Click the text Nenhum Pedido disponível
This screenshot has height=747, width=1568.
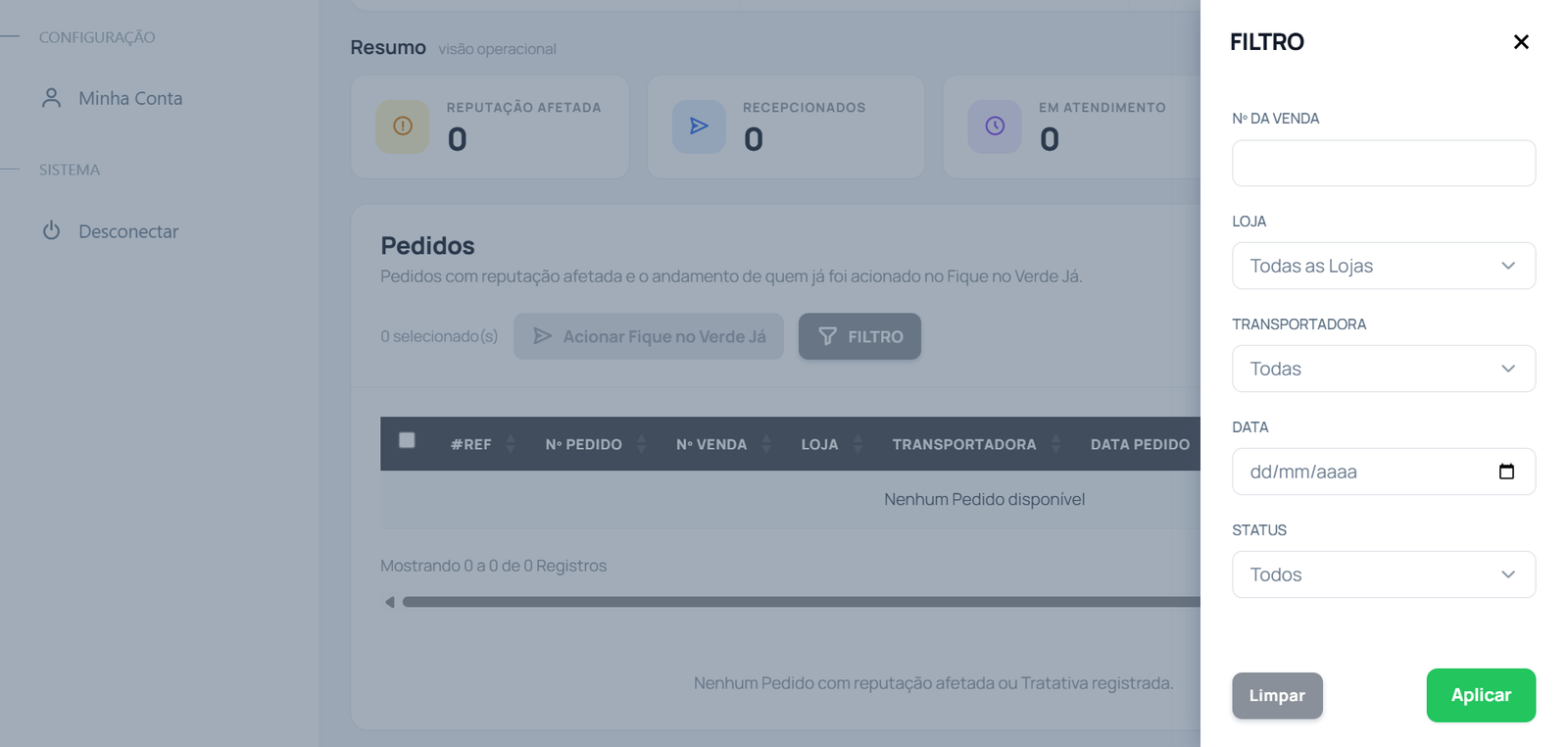(x=984, y=499)
